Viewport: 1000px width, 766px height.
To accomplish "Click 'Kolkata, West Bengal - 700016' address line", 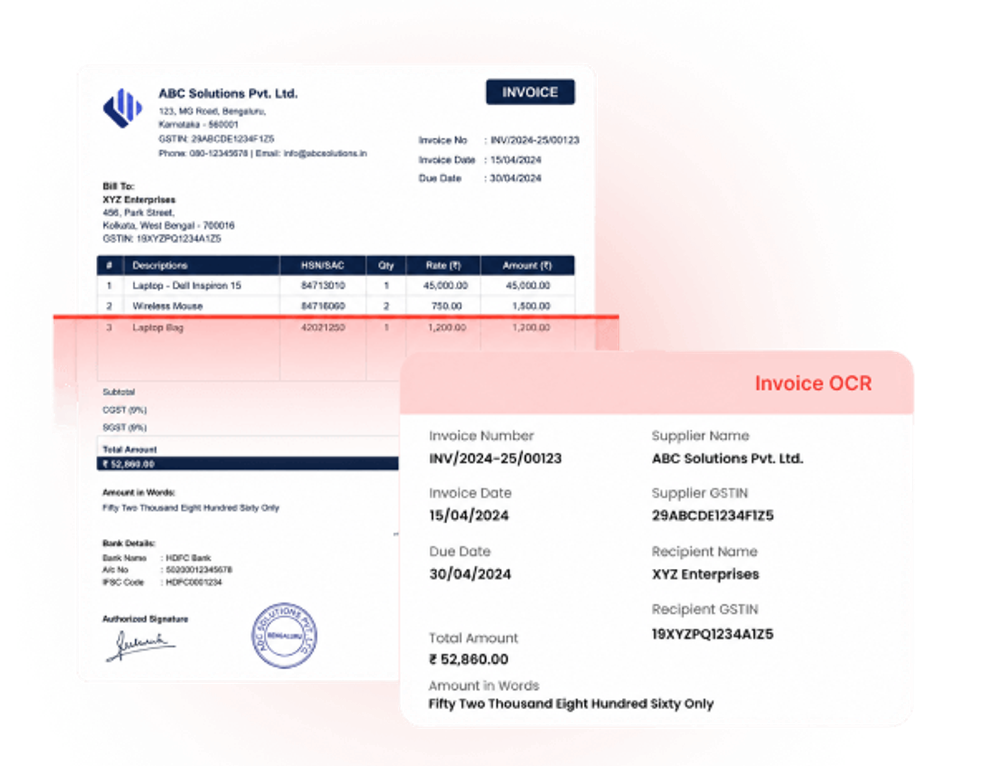I will (168, 225).
